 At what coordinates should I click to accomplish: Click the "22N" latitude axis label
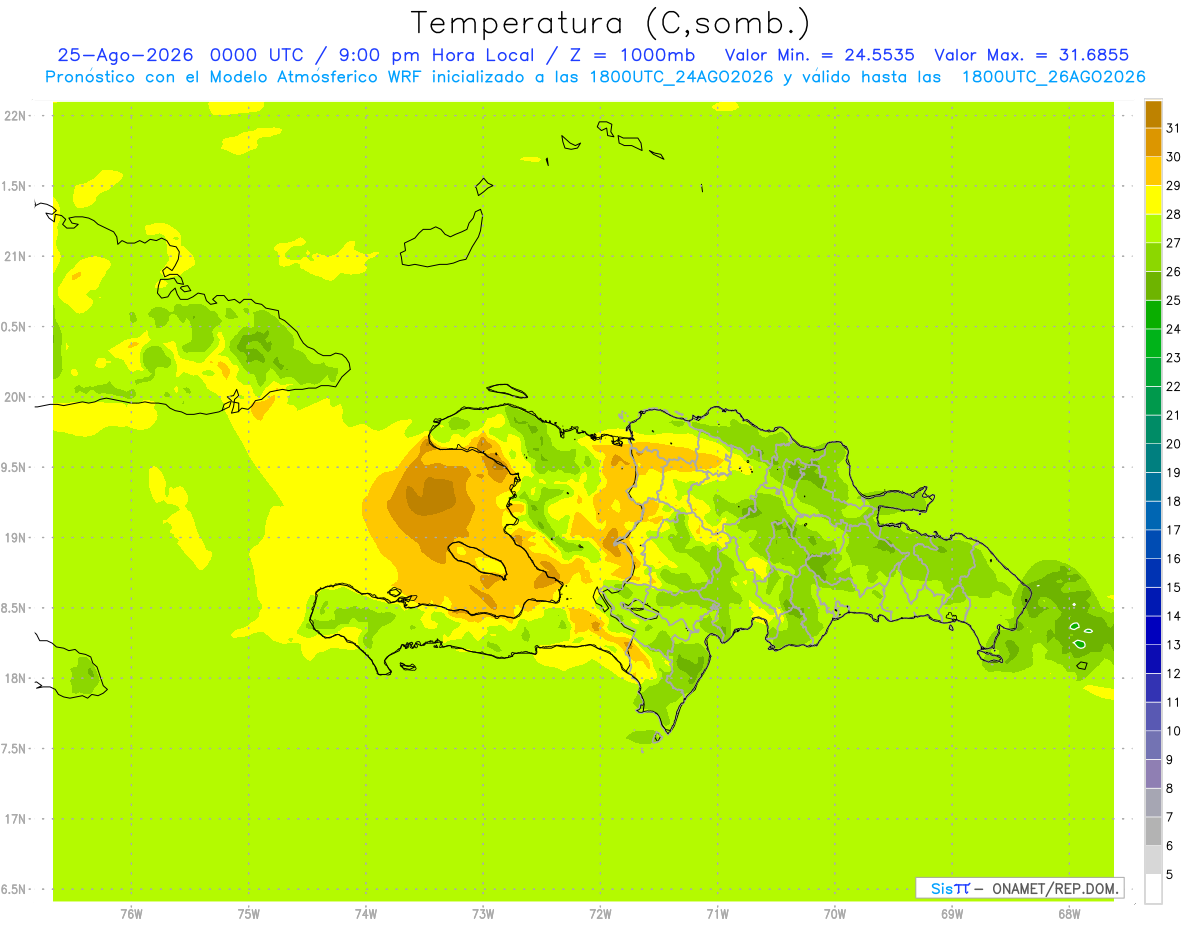coord(15,116)
